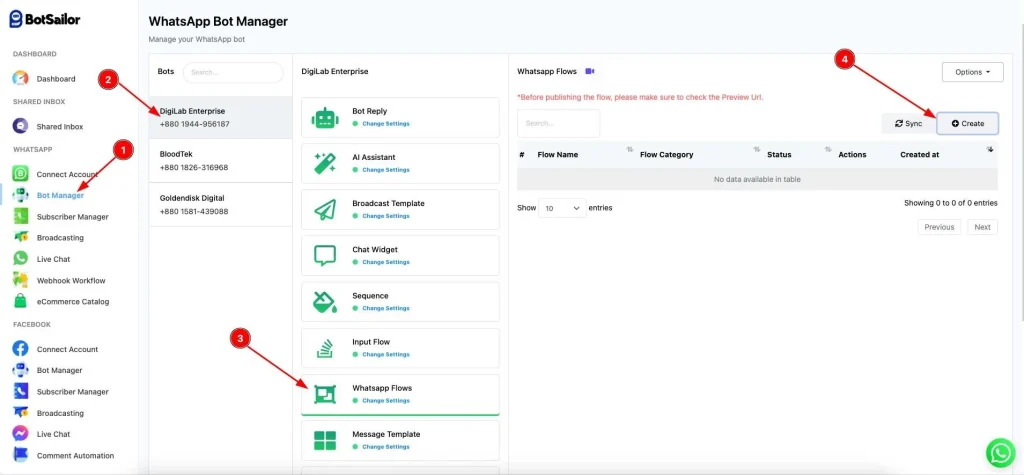Click the Create flow button
The height and width of the screenshot is (475, 1024).
coord(968,123)
